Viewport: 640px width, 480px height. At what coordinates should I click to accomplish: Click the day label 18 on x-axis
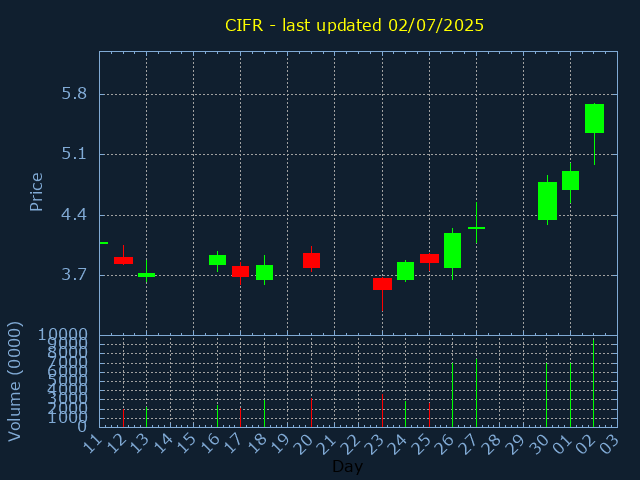[x=257, y=444]
